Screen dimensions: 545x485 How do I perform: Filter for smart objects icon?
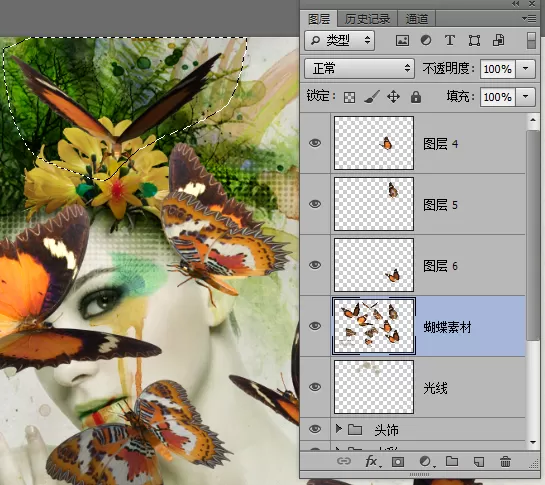coord(498,40)
